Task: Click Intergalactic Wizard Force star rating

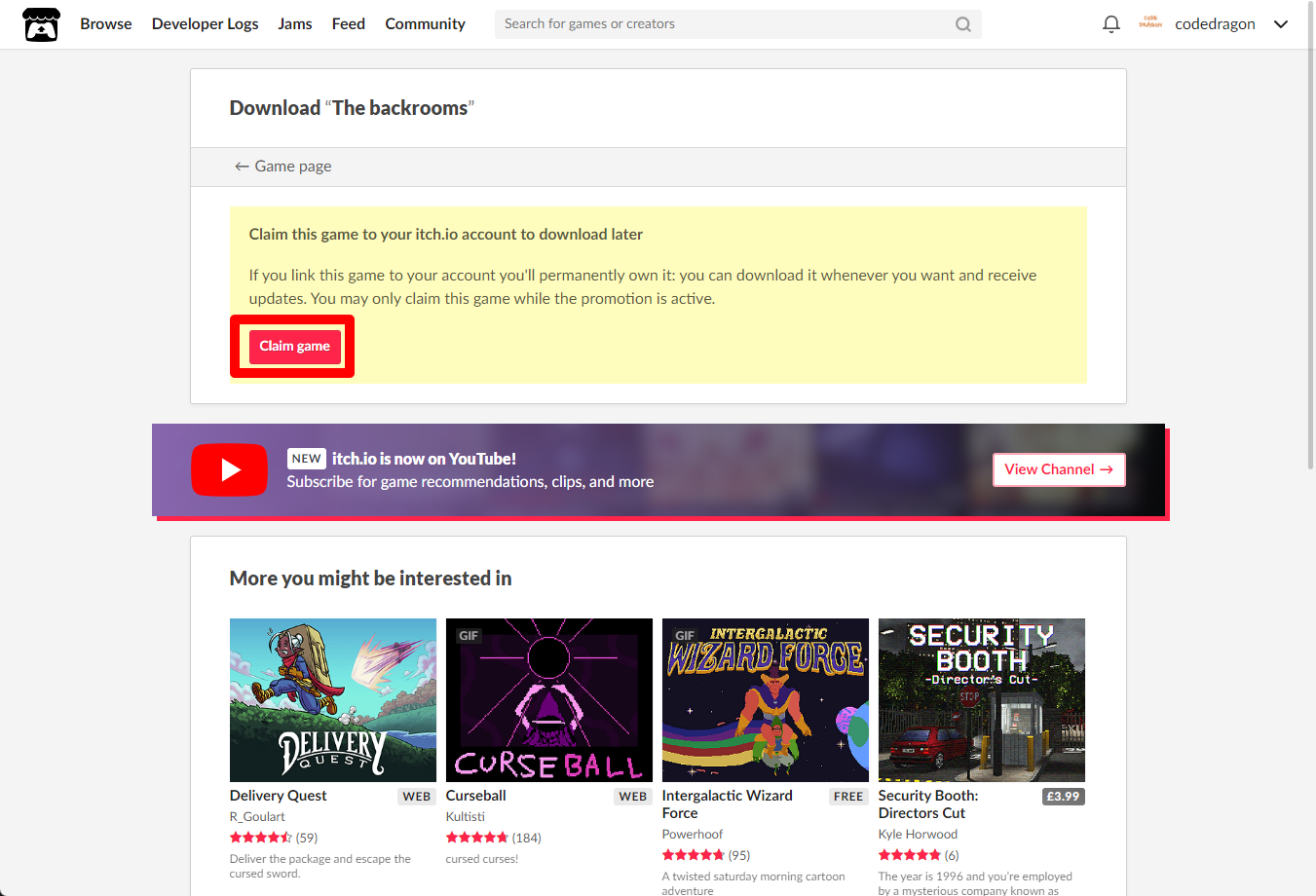Action: [x=694, y=855]
